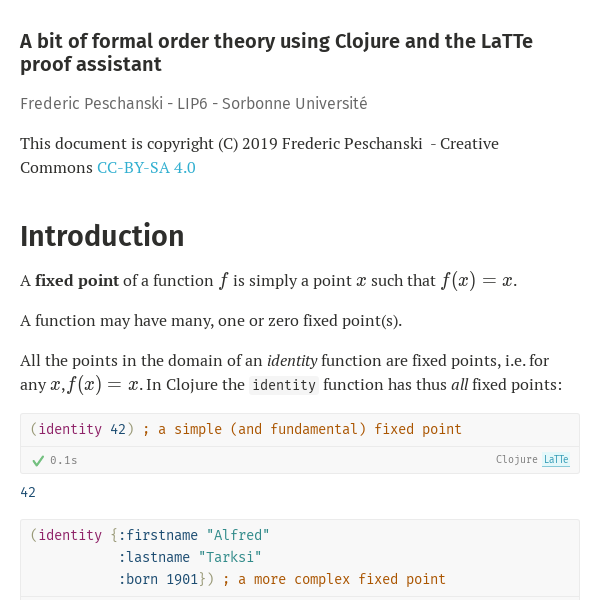Click the italic 'identity' word in paragraph
Screen dimensions: 600x600
292,361
